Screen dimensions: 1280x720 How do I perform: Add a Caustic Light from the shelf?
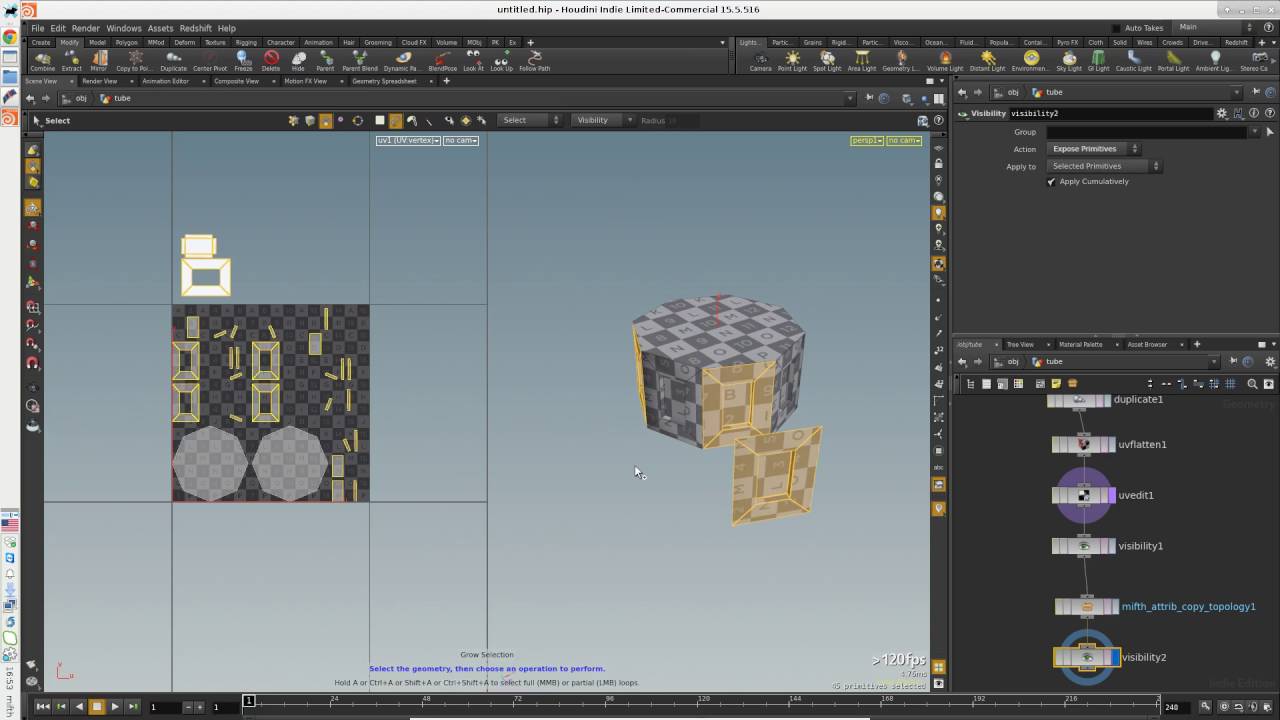1133,61
